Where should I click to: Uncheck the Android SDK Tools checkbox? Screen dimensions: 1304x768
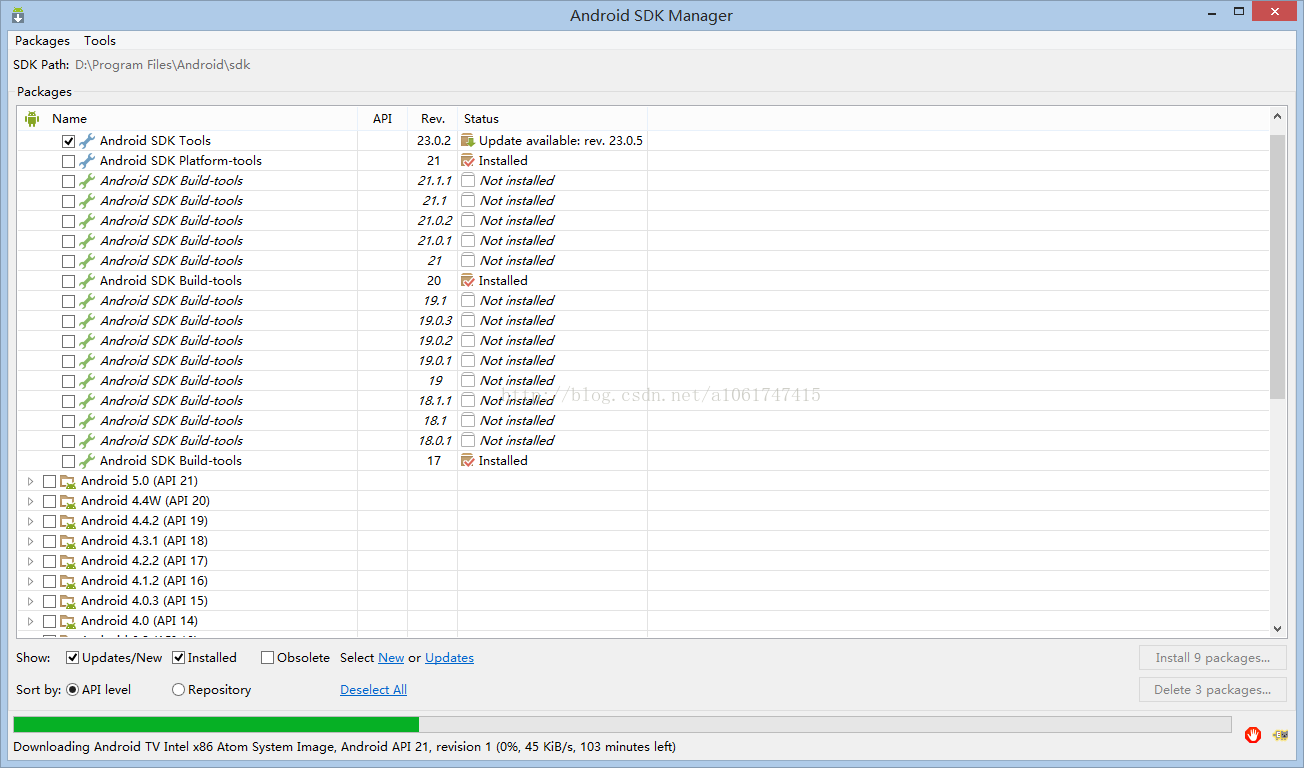pyautogui.click(x=68, y=141)
